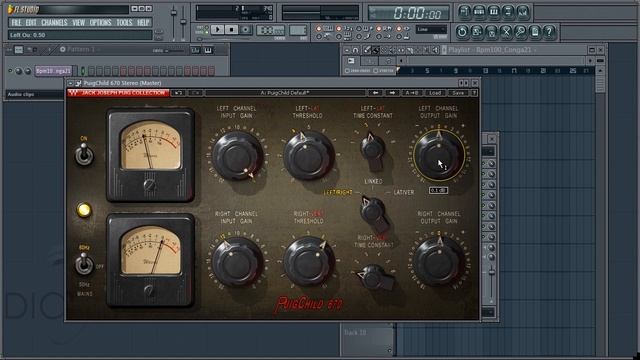
Task: Click the Right Threshold knob
Action: tap(309, 261)
